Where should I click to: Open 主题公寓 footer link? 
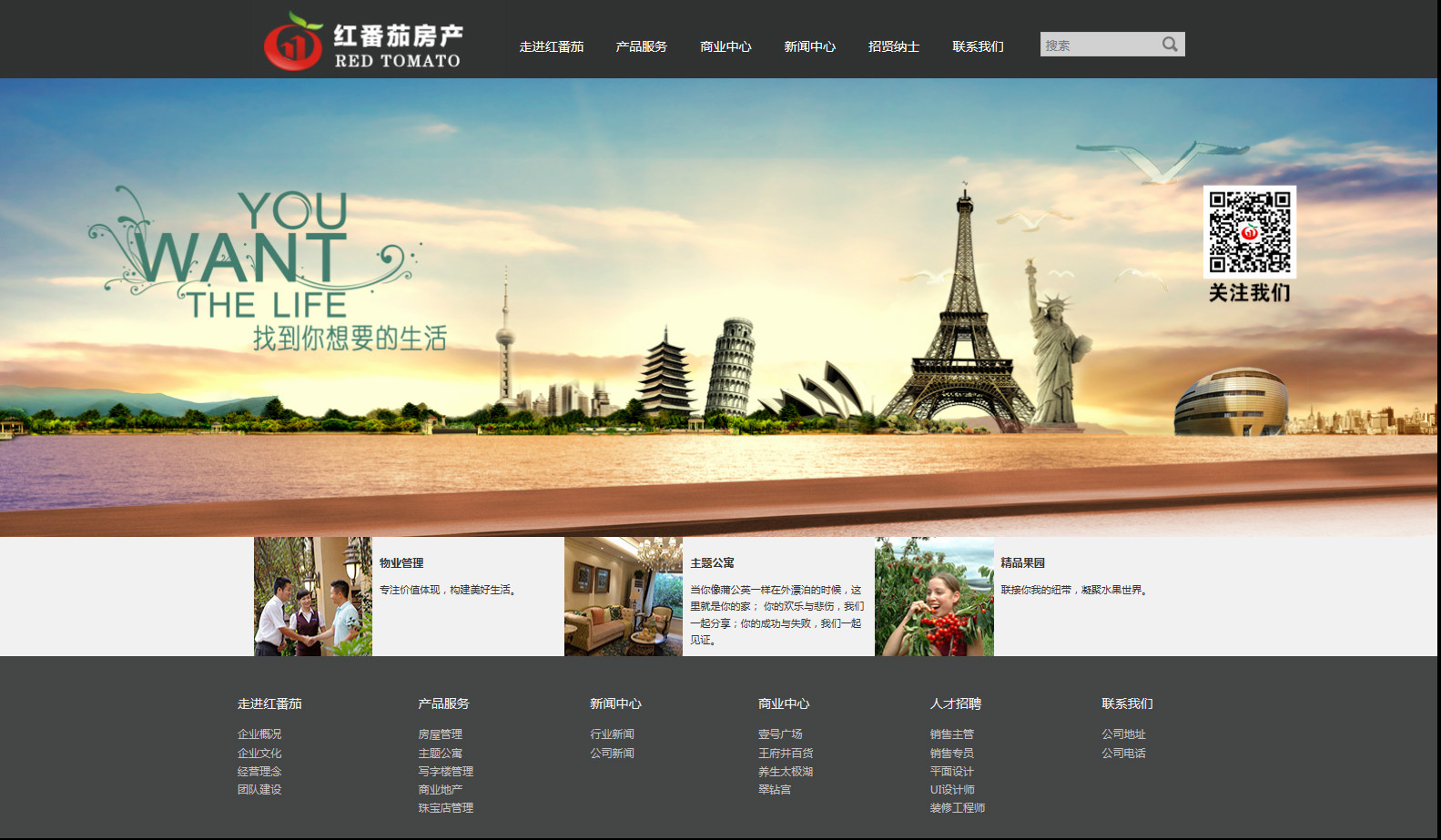[x=441, y=754]
